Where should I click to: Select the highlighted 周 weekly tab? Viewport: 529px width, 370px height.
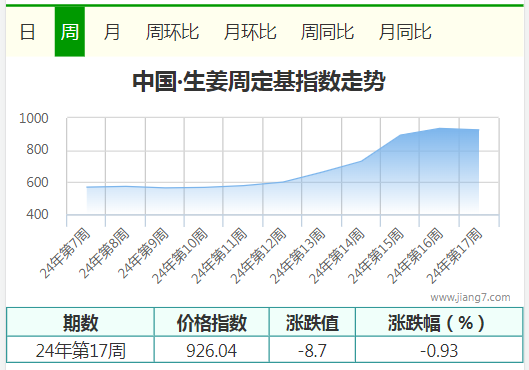pos(69,32)
